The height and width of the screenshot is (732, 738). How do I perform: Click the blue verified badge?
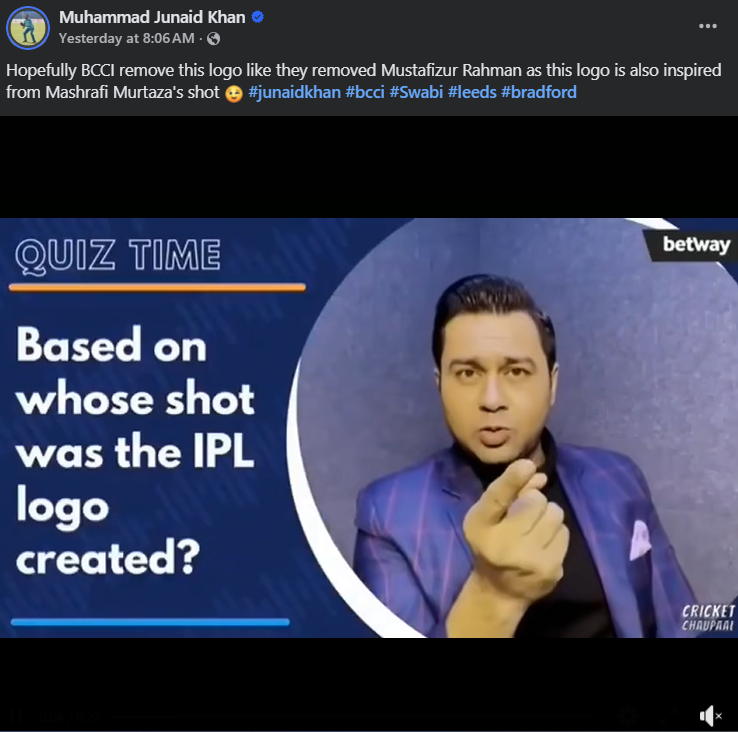(x=257, y=17)
